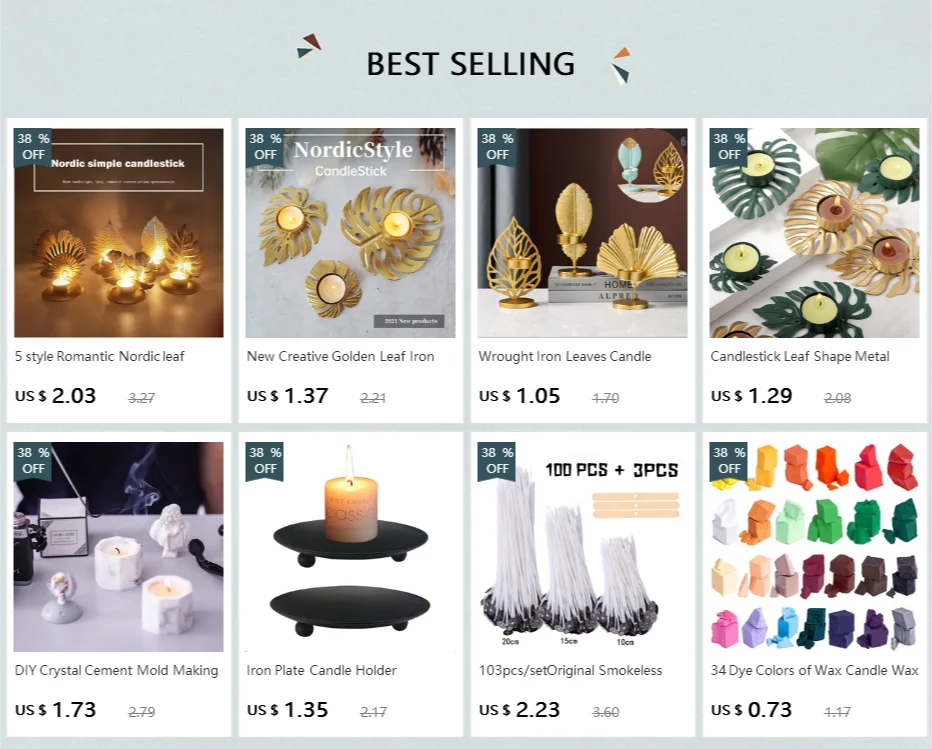View the wrought iron gold leaves candle image
The width and height of the screenshot is (932, 749).
[582, 233]
